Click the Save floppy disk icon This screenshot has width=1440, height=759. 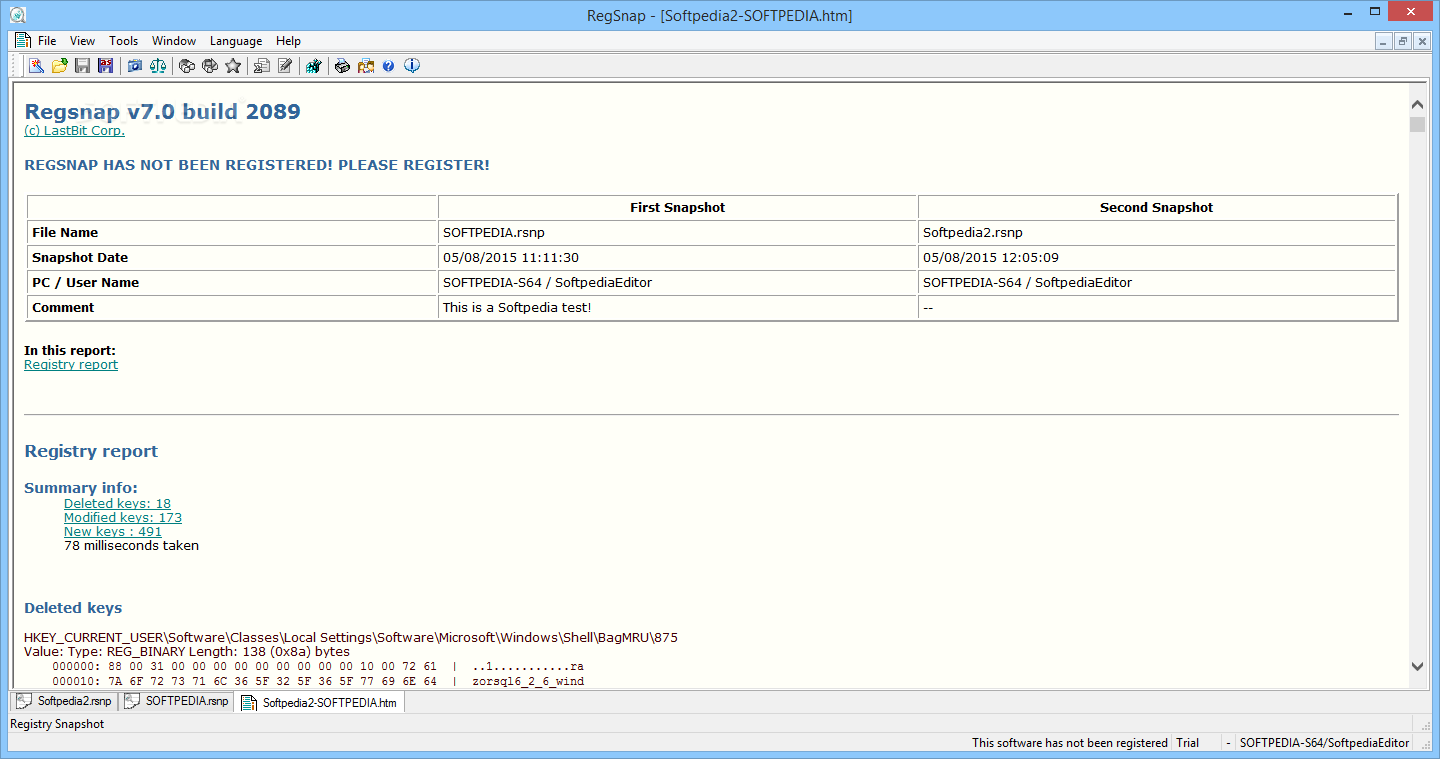[83, 66]
